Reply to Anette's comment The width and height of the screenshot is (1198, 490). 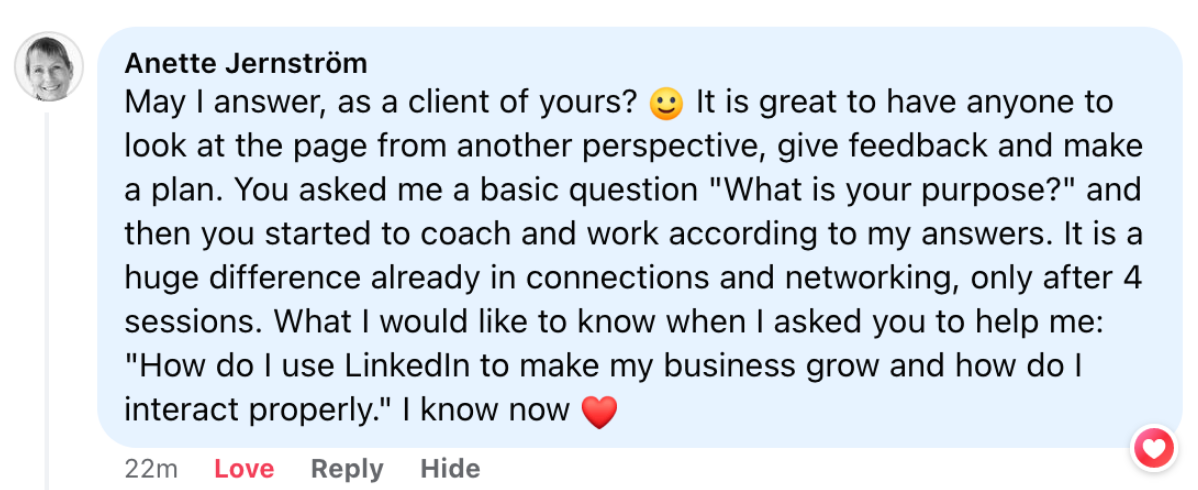click(x=347, y=468)
